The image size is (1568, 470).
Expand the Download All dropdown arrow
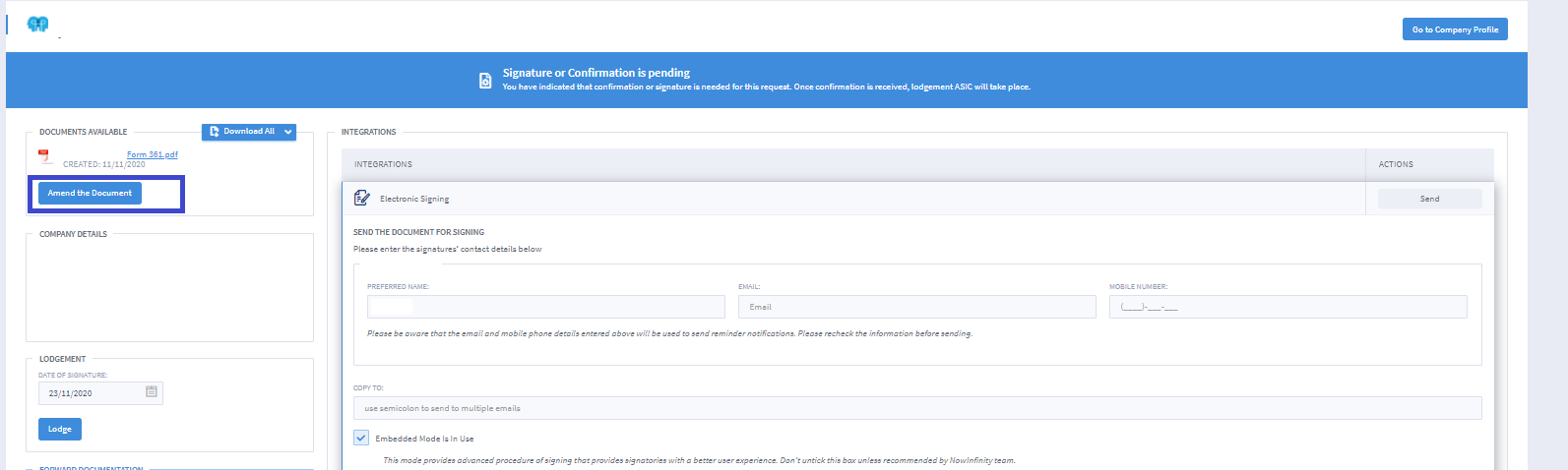(287, 132)
